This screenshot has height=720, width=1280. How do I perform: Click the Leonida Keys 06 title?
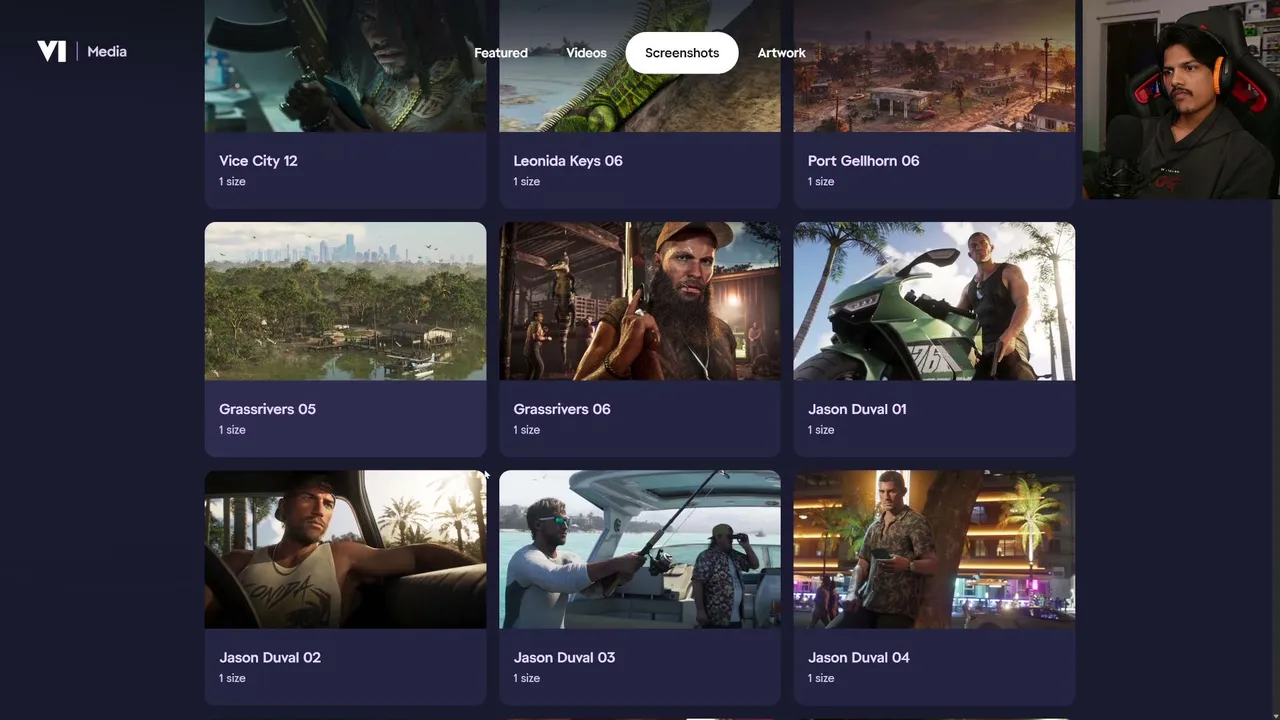click(x=568, y=161)
